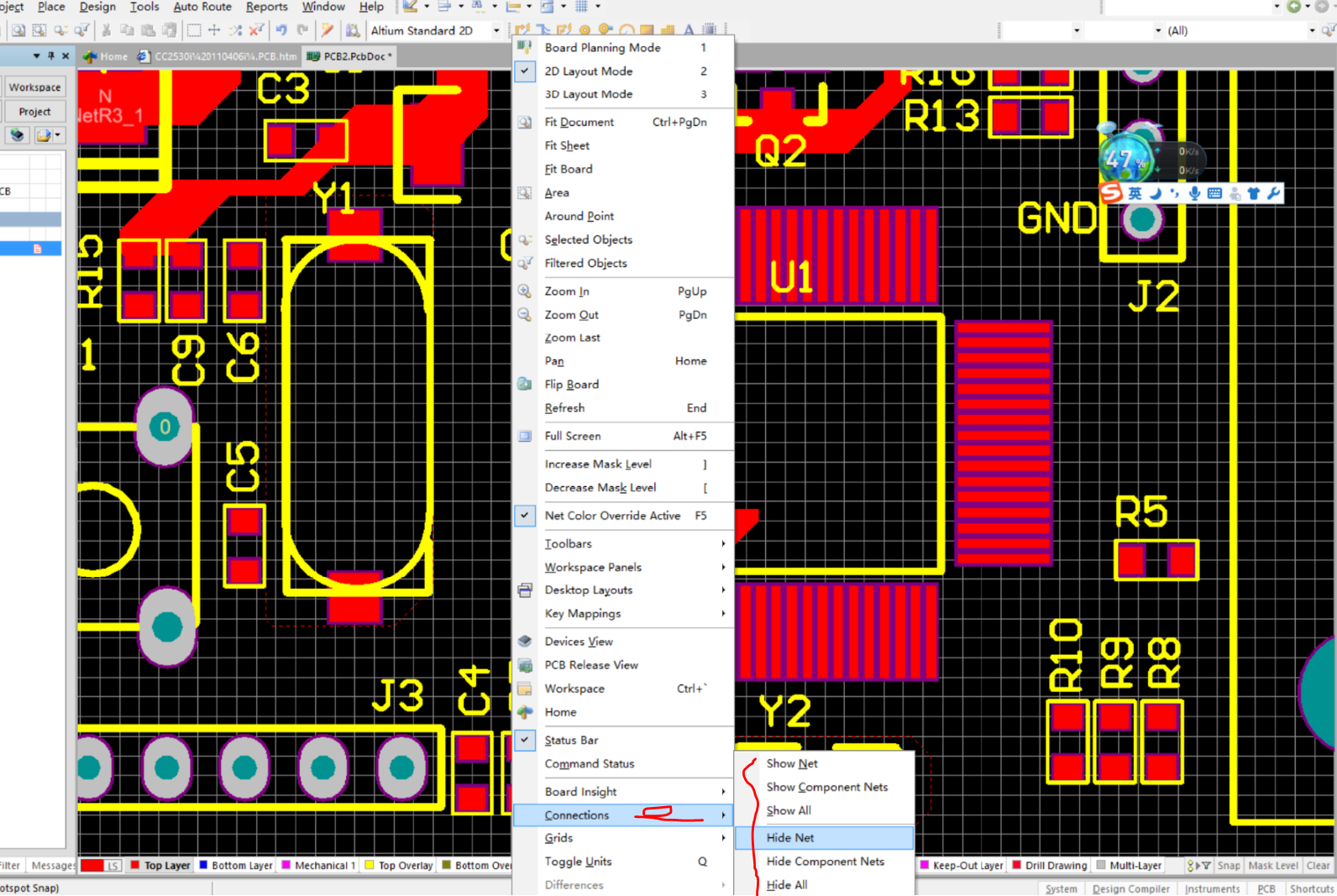Image resolution: width=1337 pixels, height=896 pixels.
Task: Click the Undo arrow in the toolbar
Action: pyautogui.click(x=281, y=30)
